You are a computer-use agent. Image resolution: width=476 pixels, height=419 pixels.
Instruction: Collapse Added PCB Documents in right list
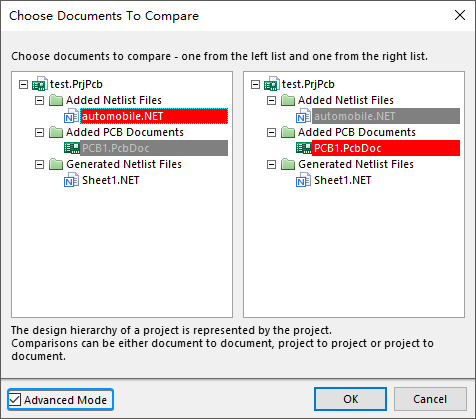tap(271, 132)
